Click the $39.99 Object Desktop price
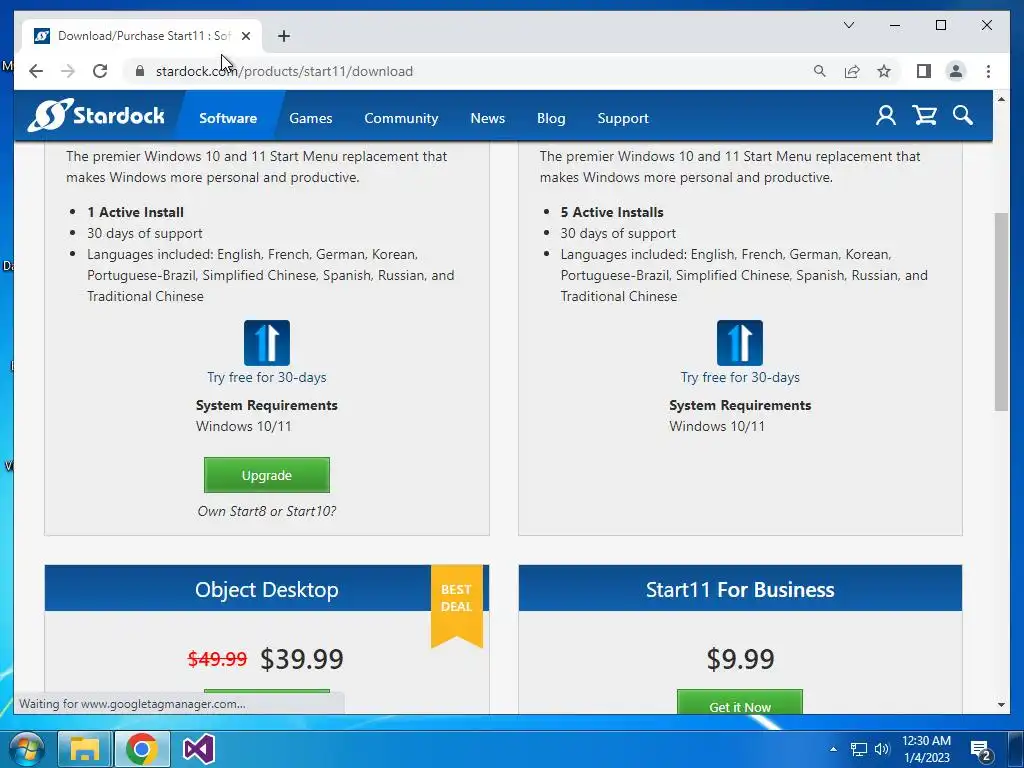This screenshot has height=768, width=1024. coord(302,658)
